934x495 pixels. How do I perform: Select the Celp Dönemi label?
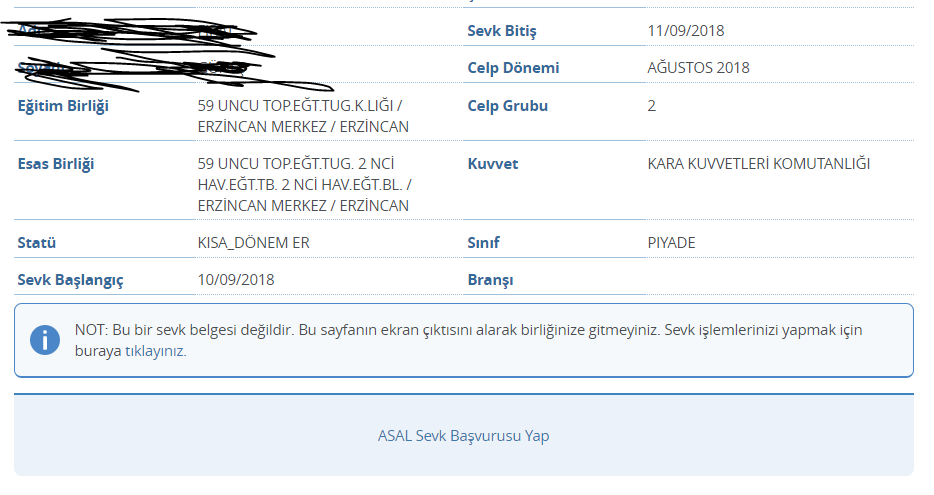[513, 68]
